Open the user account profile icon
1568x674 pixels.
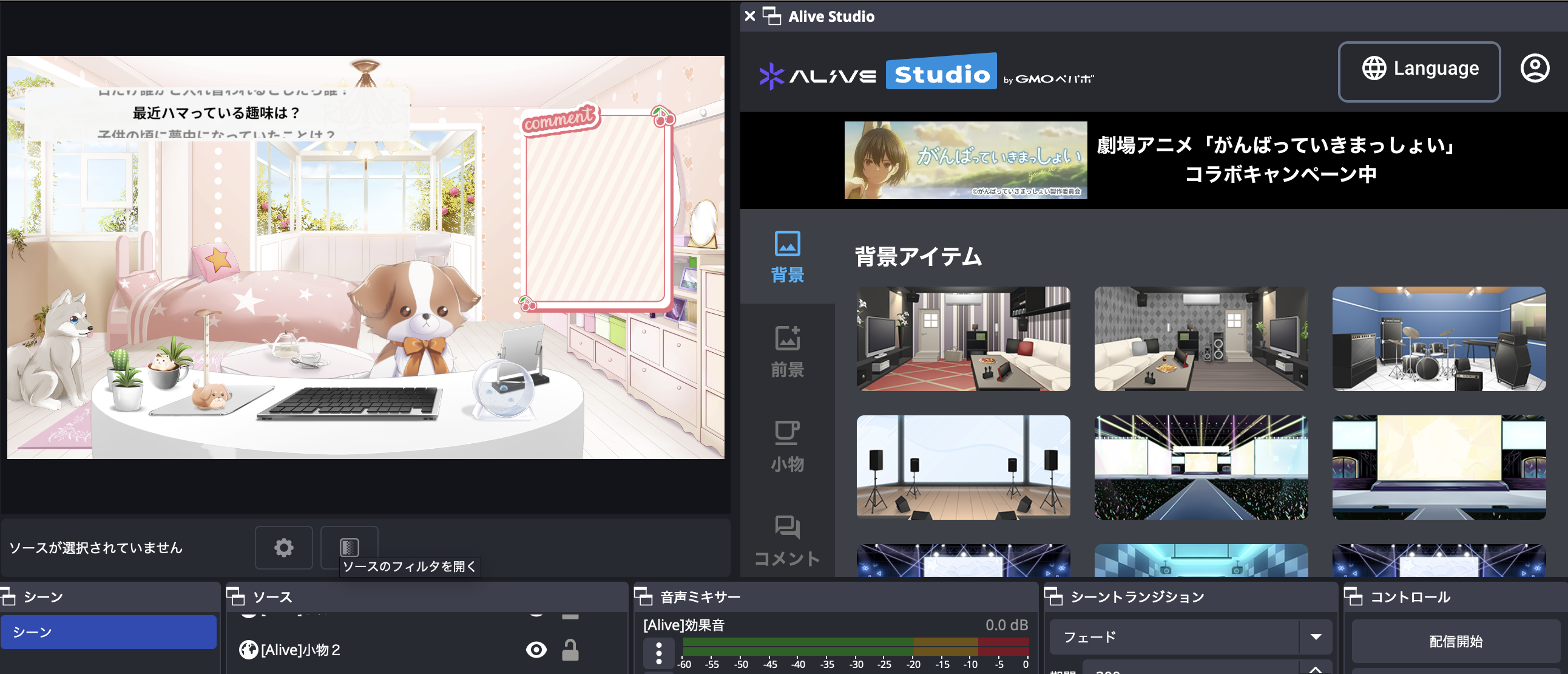coord(1534,68)
